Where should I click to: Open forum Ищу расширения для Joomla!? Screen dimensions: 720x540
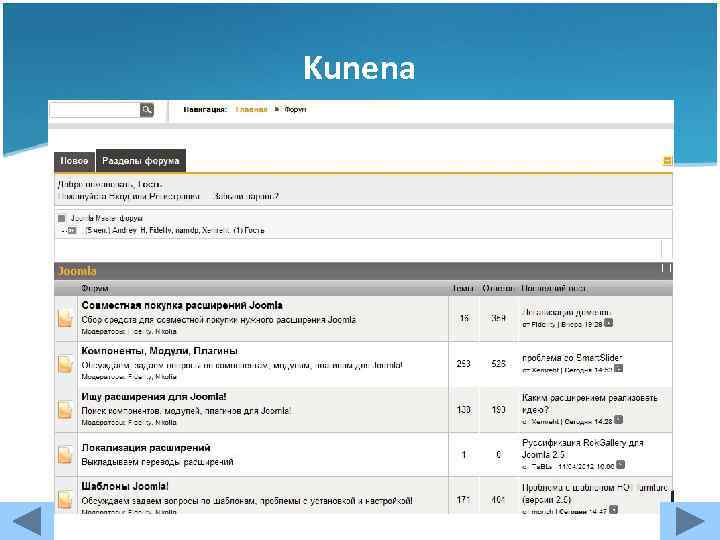pos(154,396)
